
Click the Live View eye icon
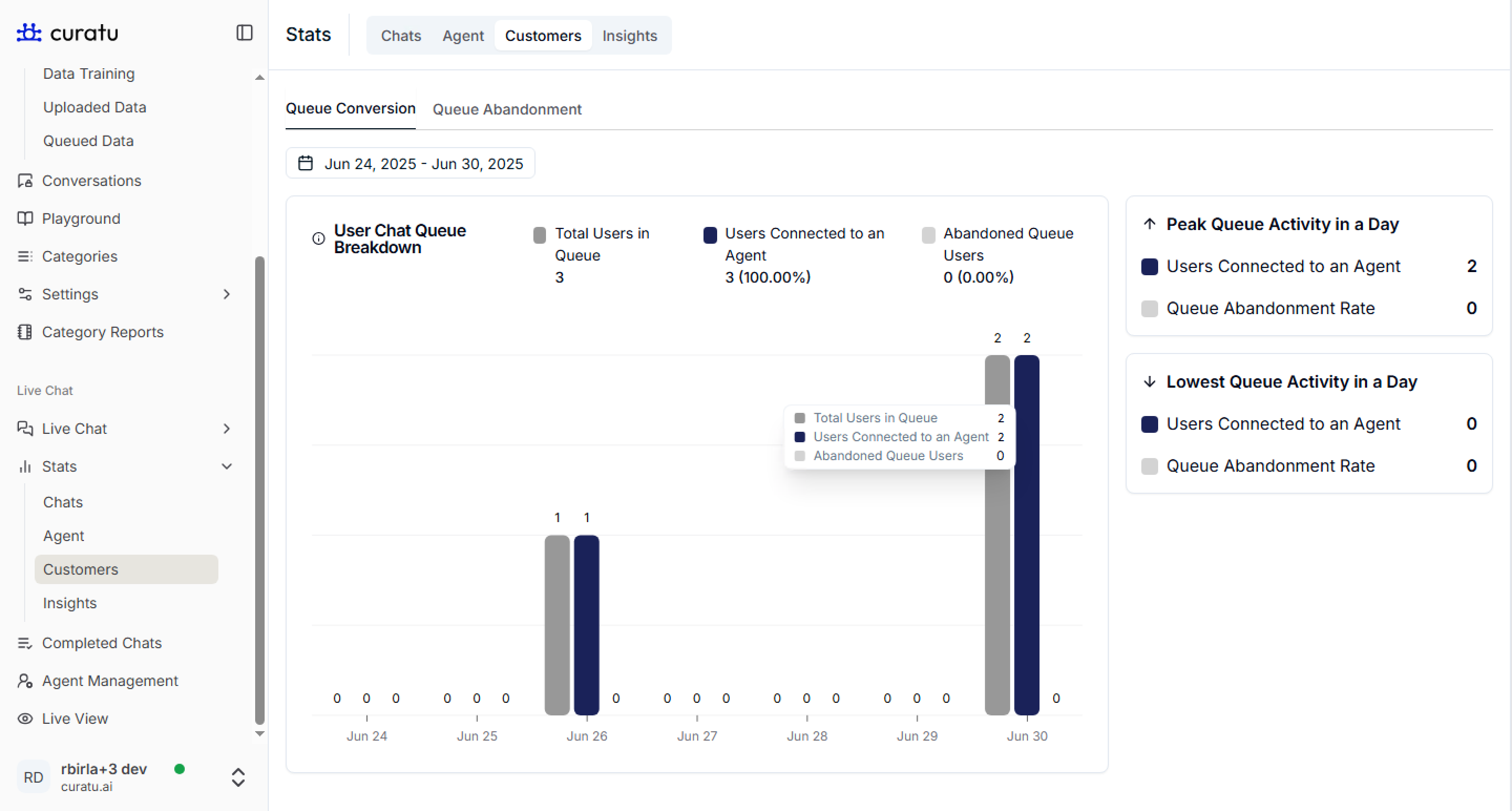coord(25,718)
